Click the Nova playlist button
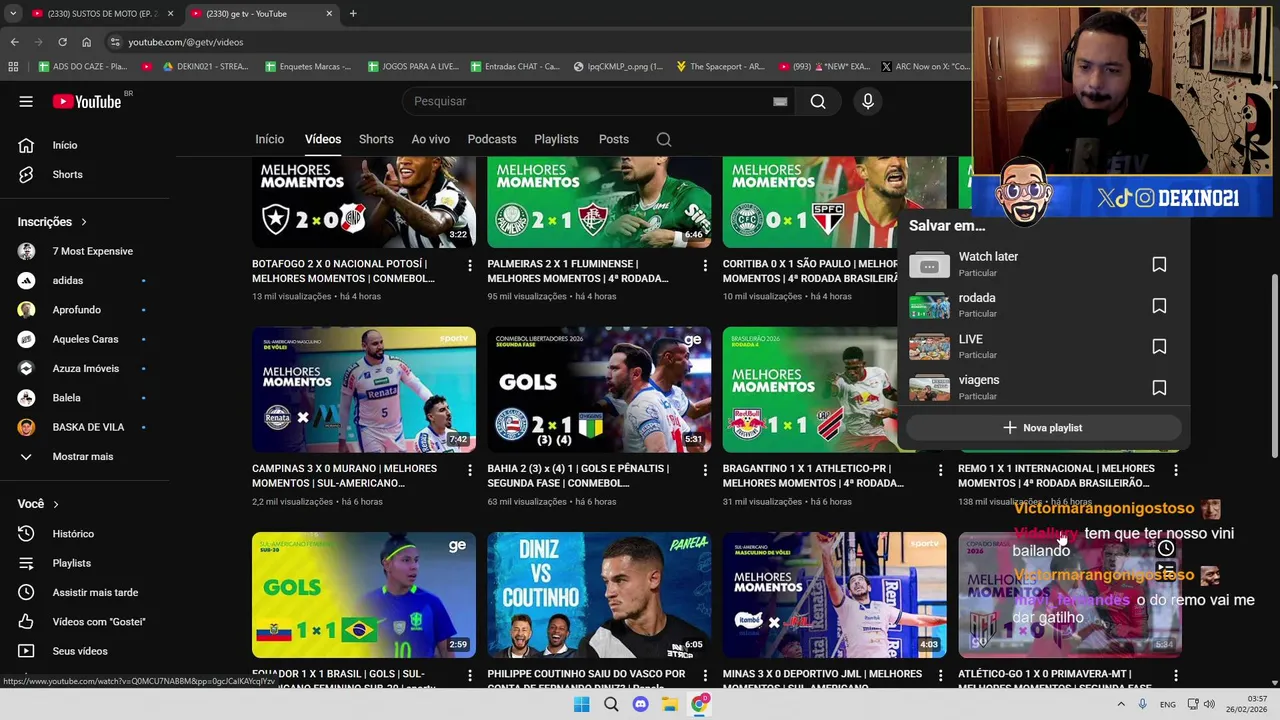This screenshot has width=1280, height=720. coord(1042,428)
